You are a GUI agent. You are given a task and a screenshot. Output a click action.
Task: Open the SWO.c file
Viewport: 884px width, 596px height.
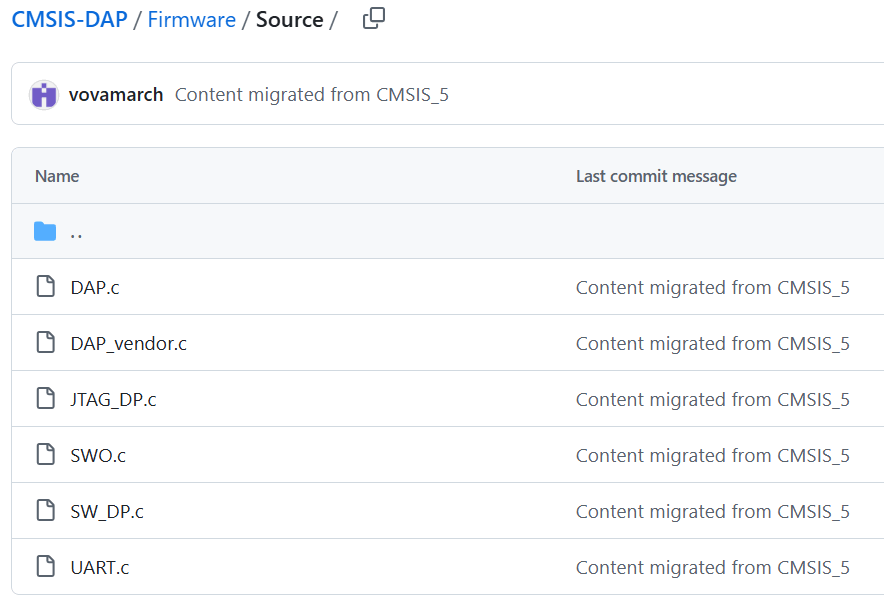98,455
